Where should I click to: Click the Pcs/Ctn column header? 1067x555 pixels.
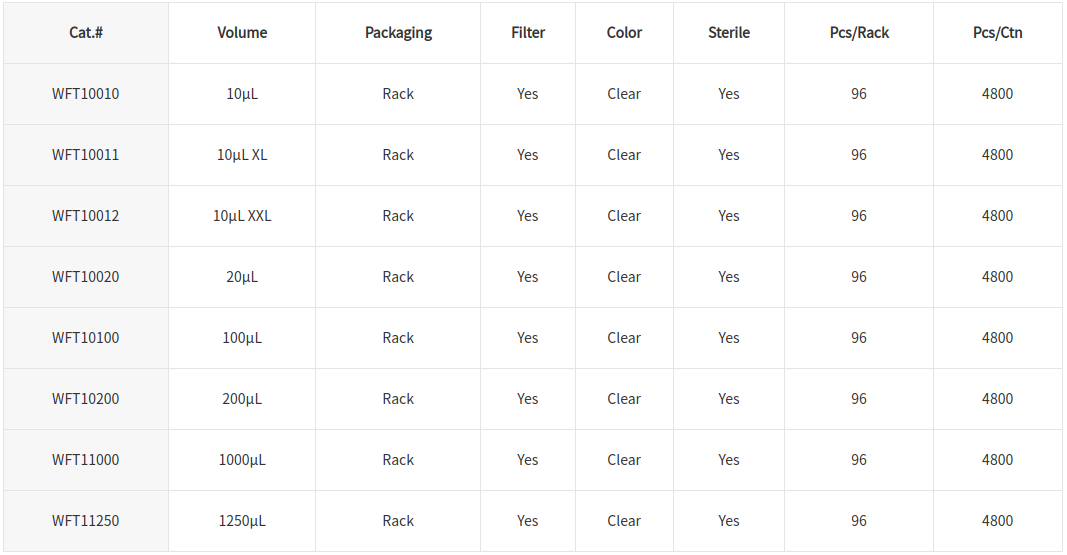tap(998, 33)
